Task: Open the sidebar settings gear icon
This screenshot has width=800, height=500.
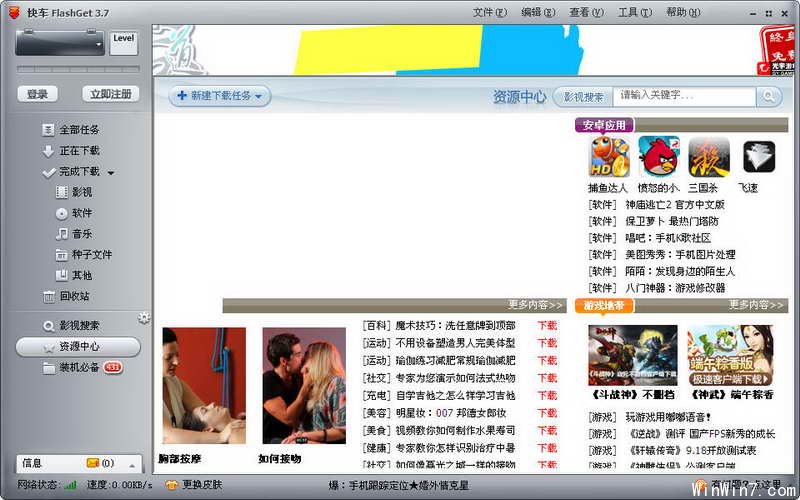Action: 144,318
